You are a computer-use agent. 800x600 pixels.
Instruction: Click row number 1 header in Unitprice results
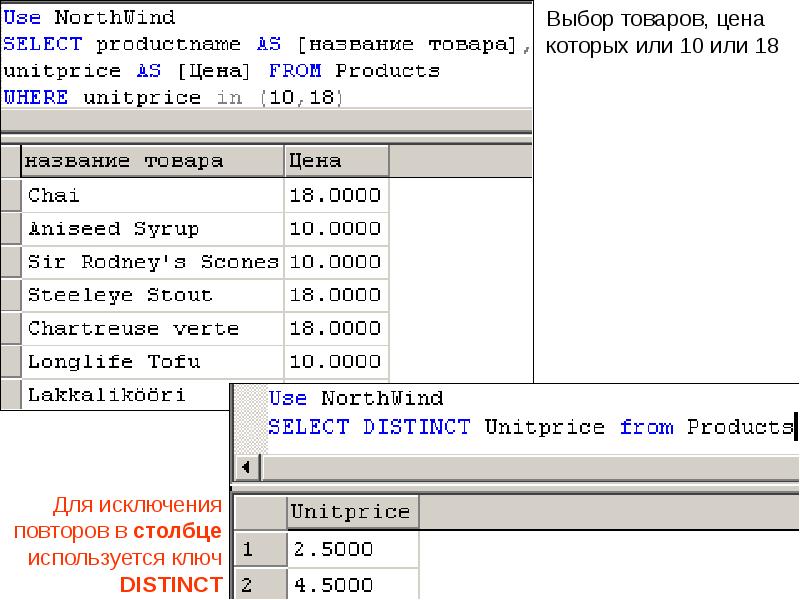point(260,549)
